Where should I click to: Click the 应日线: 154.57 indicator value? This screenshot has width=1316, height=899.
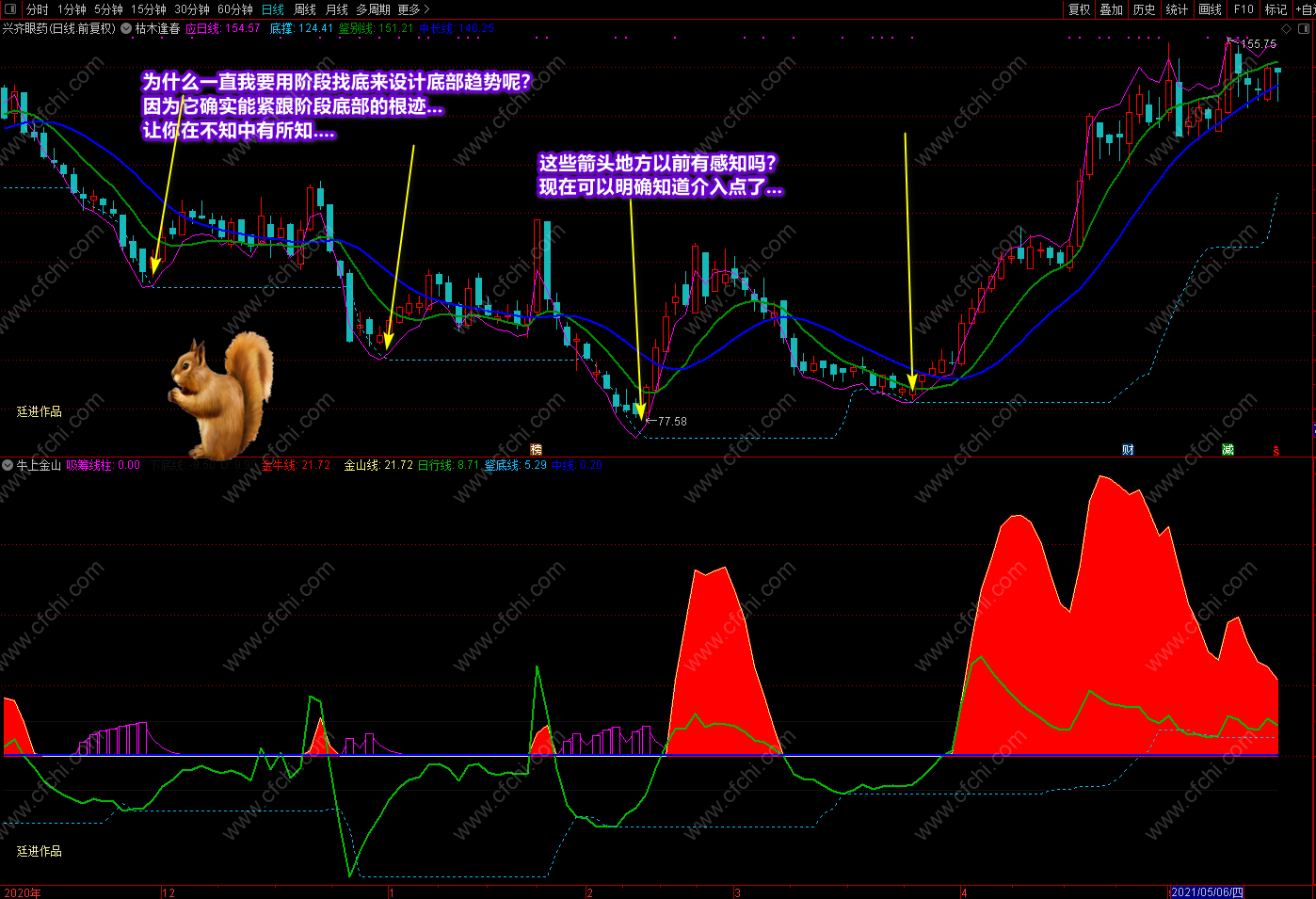pyautogui.click(x=222, y=28)
